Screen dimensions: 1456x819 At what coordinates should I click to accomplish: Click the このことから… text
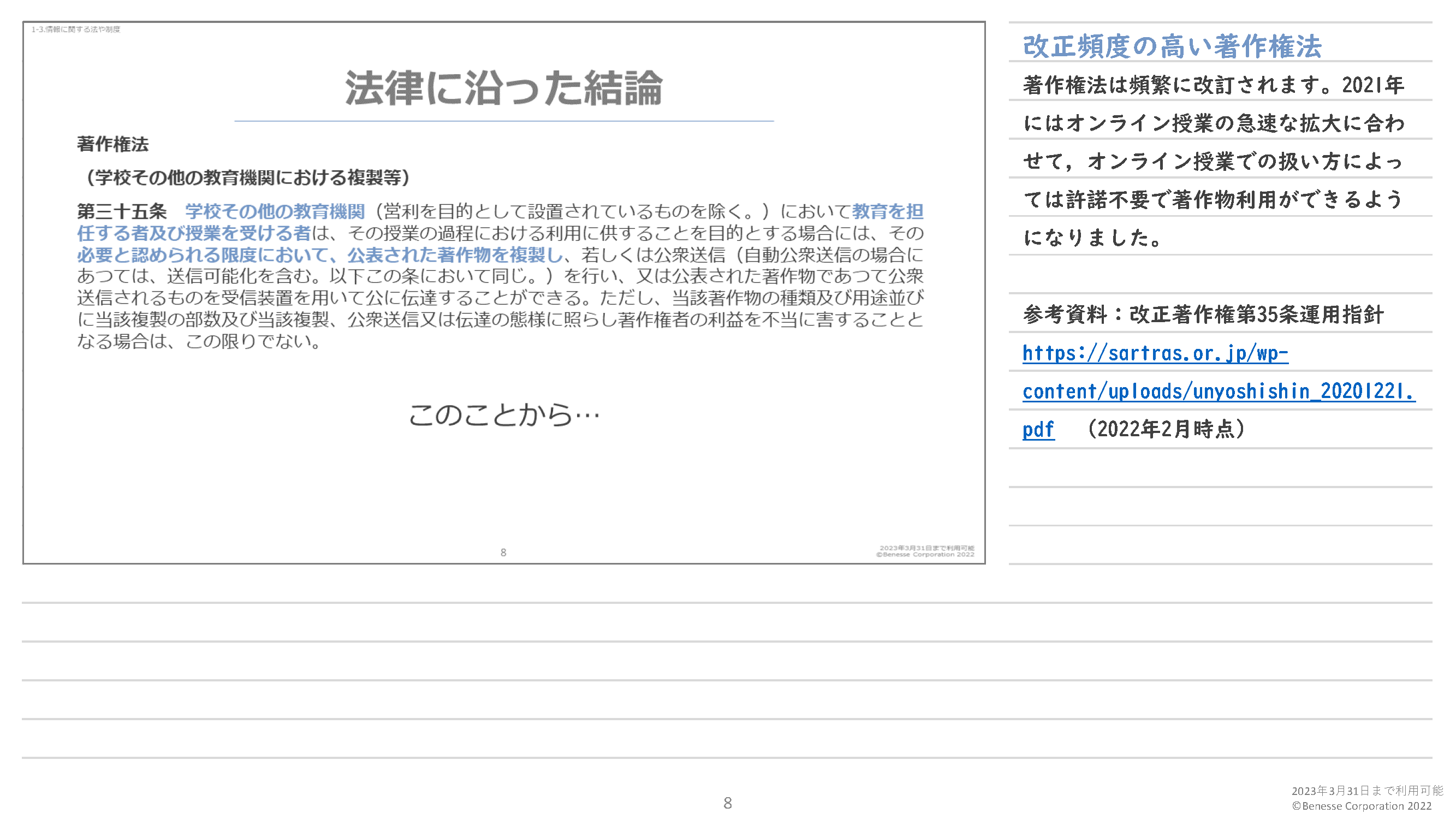pyautogui.click(x=503, y=415)
